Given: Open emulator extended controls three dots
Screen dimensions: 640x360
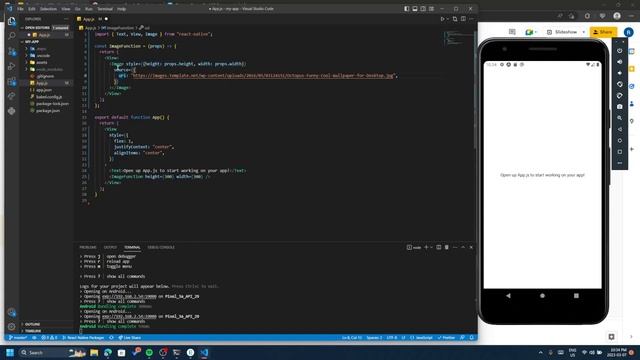Looking at the screenshot, I should (620, 163).
